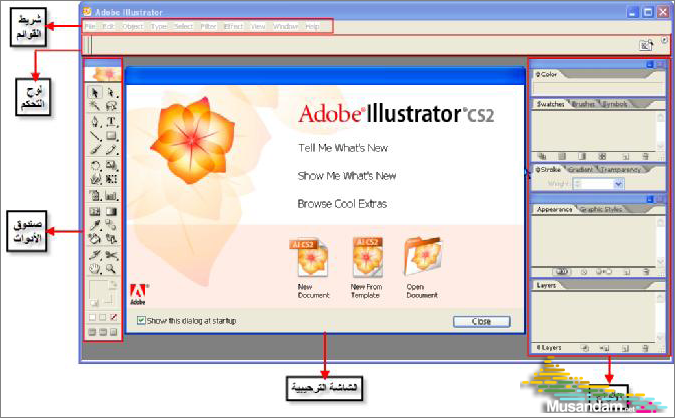Open the Object menu
This screenshot has width=675, height=418.
pos(133,26)
